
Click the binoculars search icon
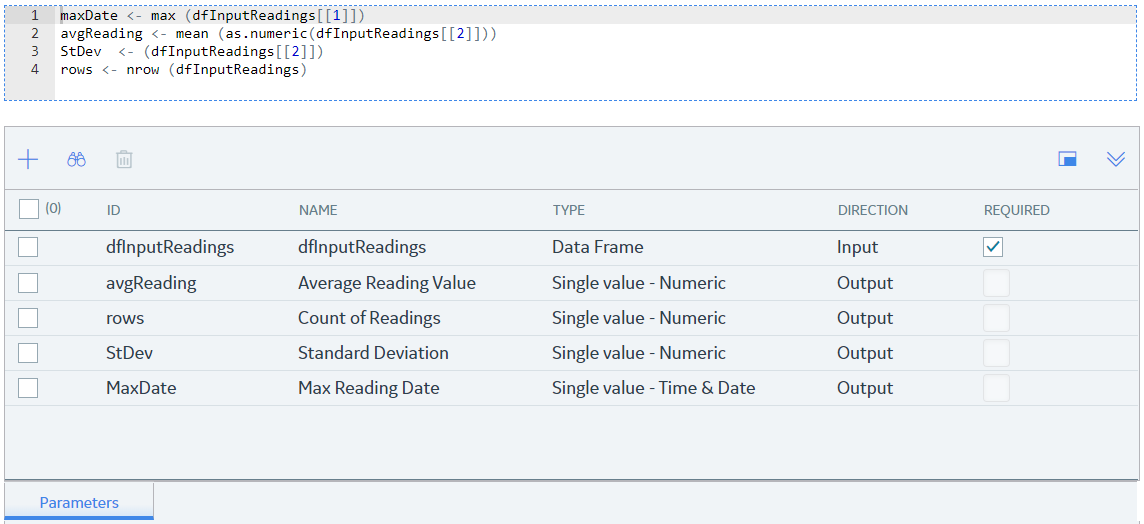[77, 160]
